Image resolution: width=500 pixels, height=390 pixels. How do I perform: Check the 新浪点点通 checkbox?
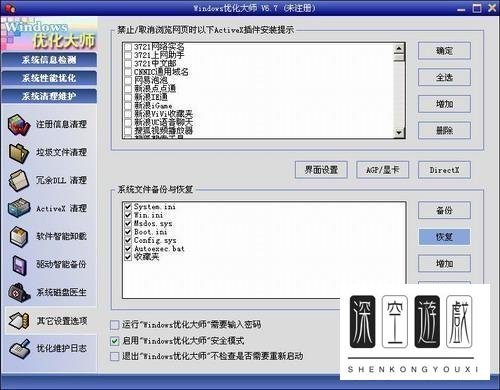(128, 88)
